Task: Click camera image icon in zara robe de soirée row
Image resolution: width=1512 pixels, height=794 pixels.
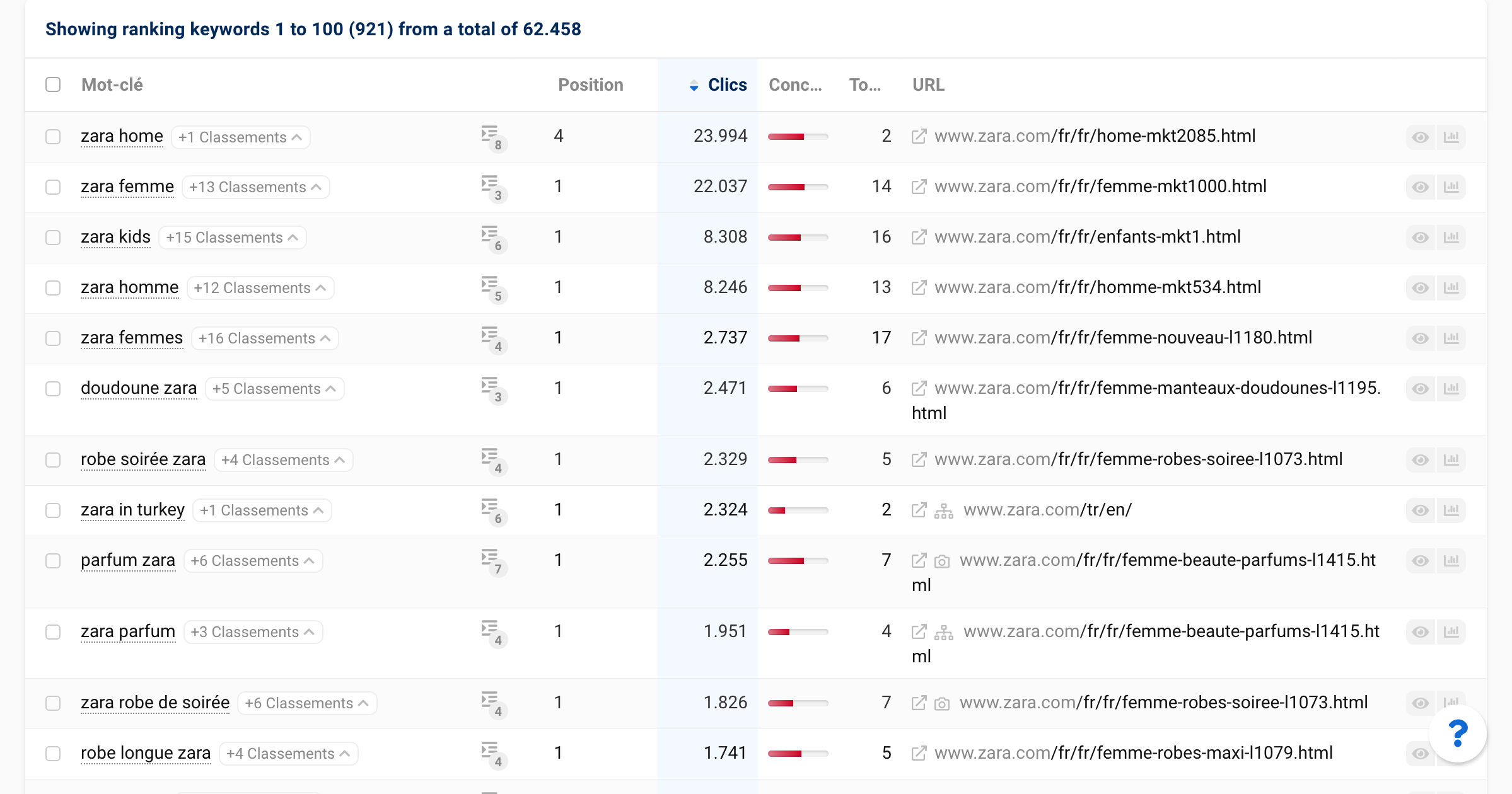Action: [941, 704]
